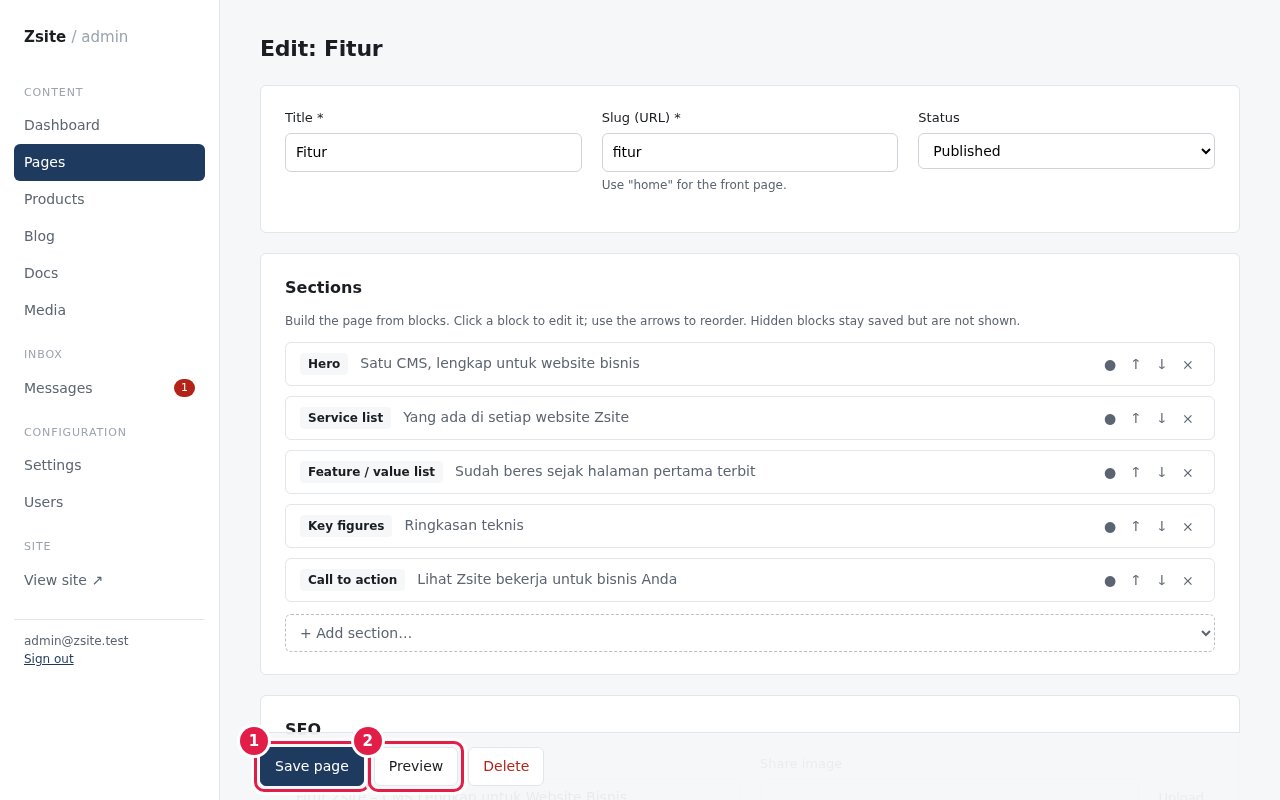This screenshot has width=1280, height=800.
Task: Click the Zsite admin logo text
Action: pos(76,36)
